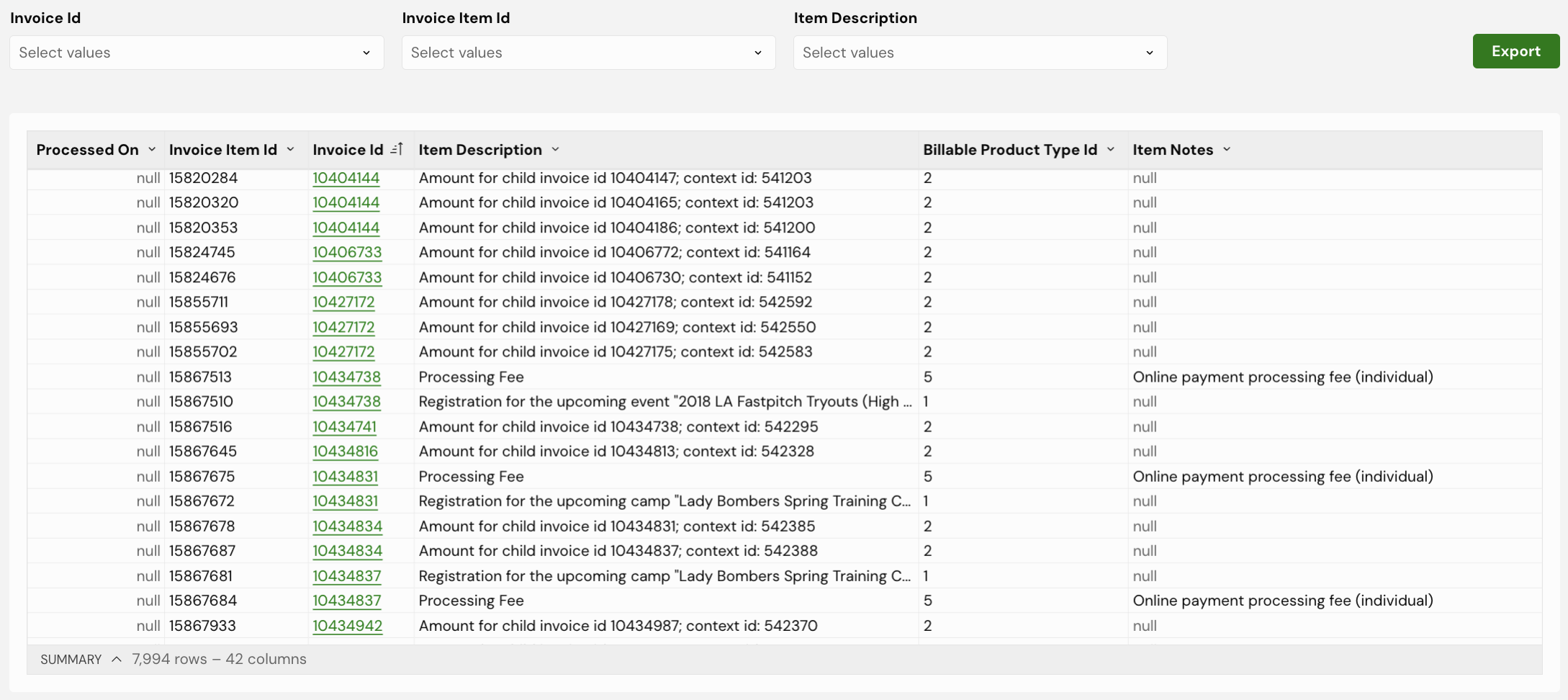
Task: Select item id cell 15855711
Action: tap(199, 302)
